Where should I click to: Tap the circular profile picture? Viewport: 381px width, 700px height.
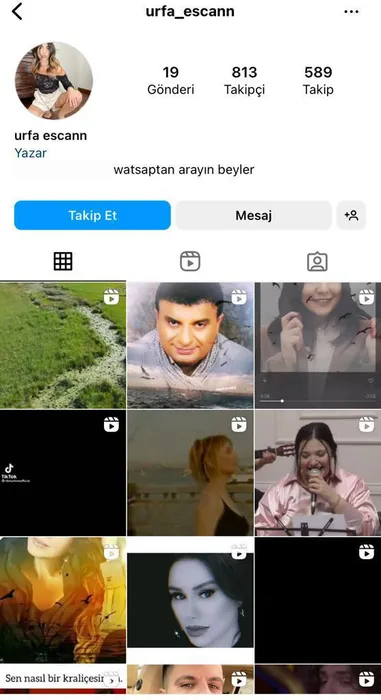pos(54,81)
